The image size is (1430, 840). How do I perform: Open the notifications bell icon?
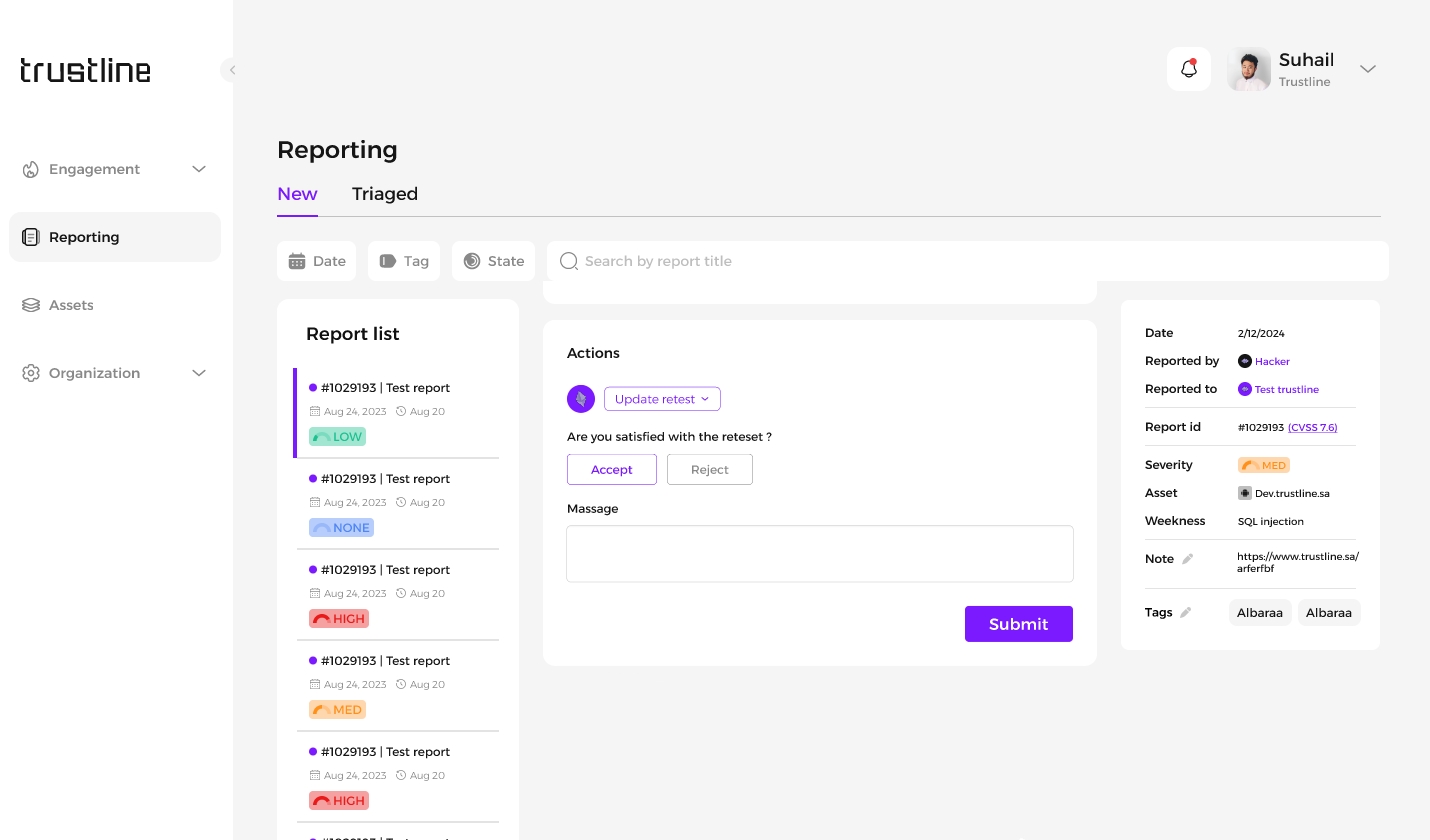pos(1189,69)
